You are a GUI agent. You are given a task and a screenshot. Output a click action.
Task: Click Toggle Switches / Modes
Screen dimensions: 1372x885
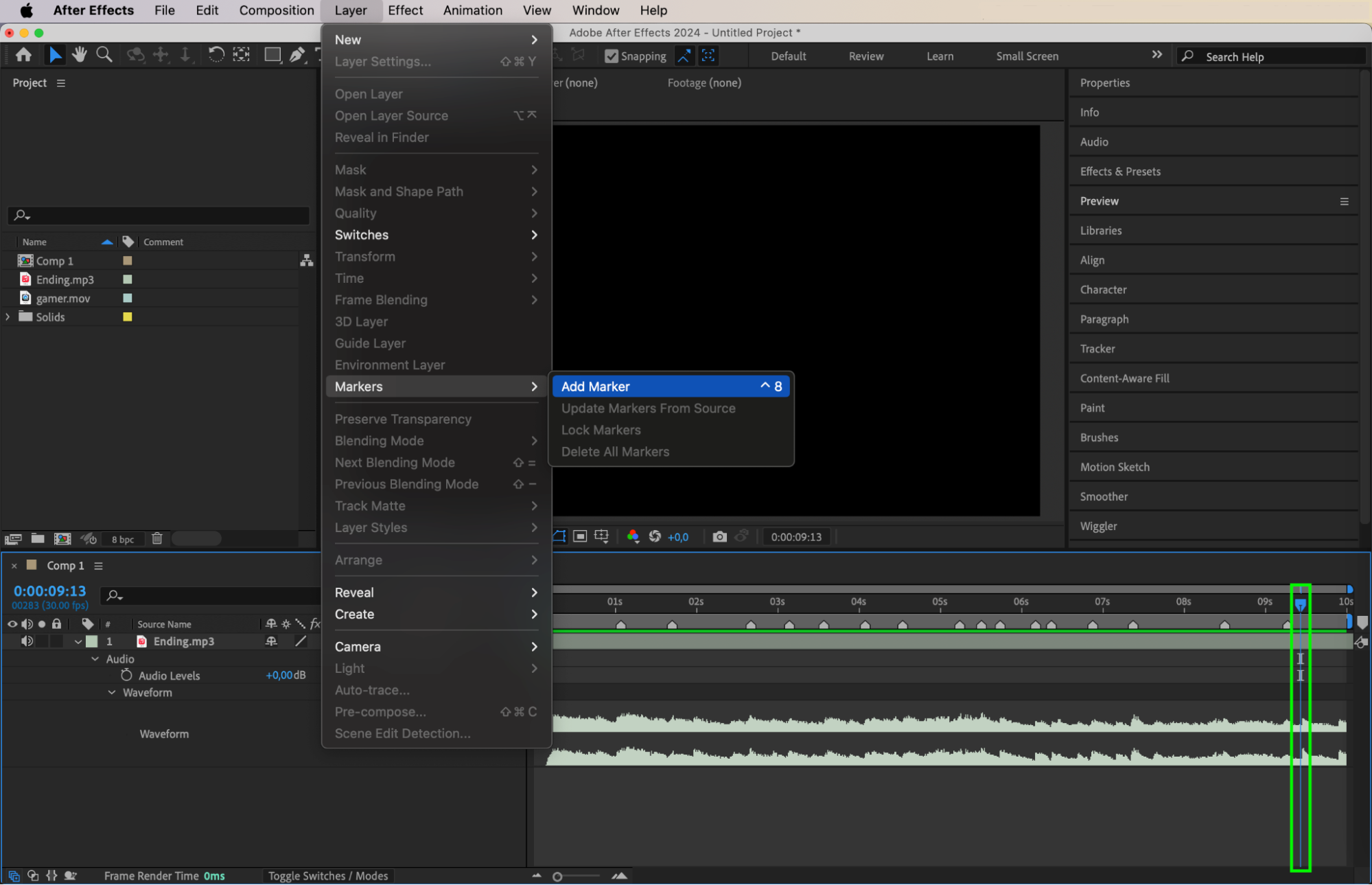pos(328,876)
